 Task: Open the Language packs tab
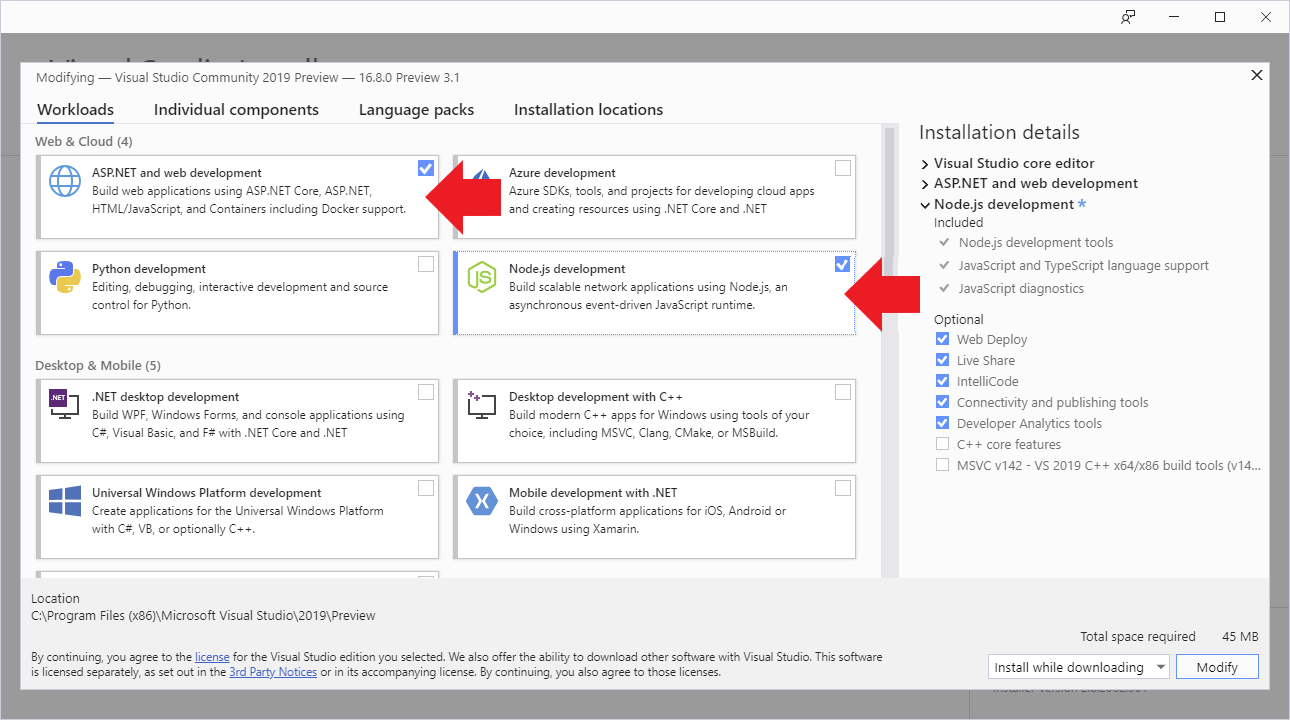point(416,110)
